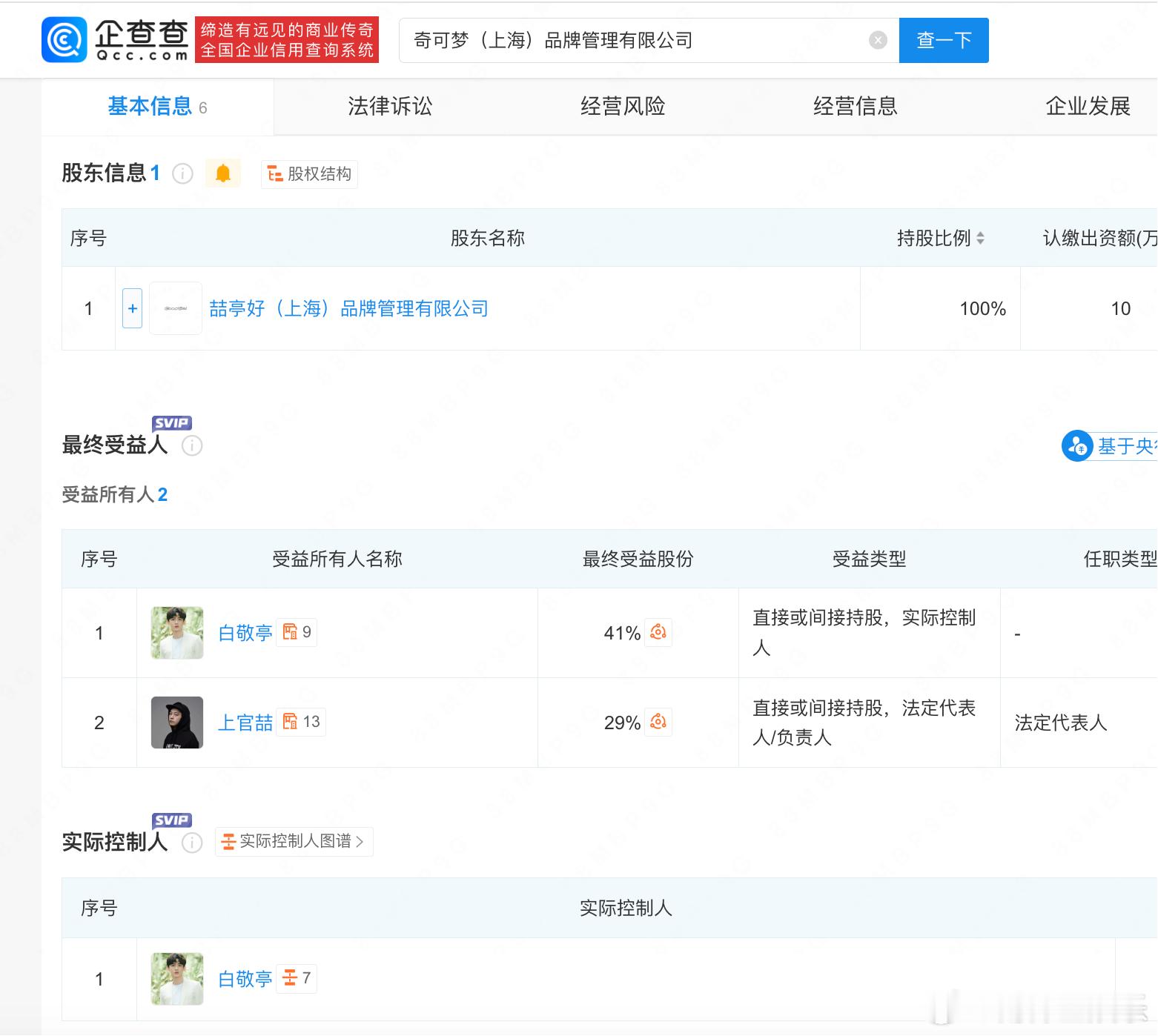Click 白敬亭 photo in beneficiary table
1158x1036 pixels.
coord(177,633)
